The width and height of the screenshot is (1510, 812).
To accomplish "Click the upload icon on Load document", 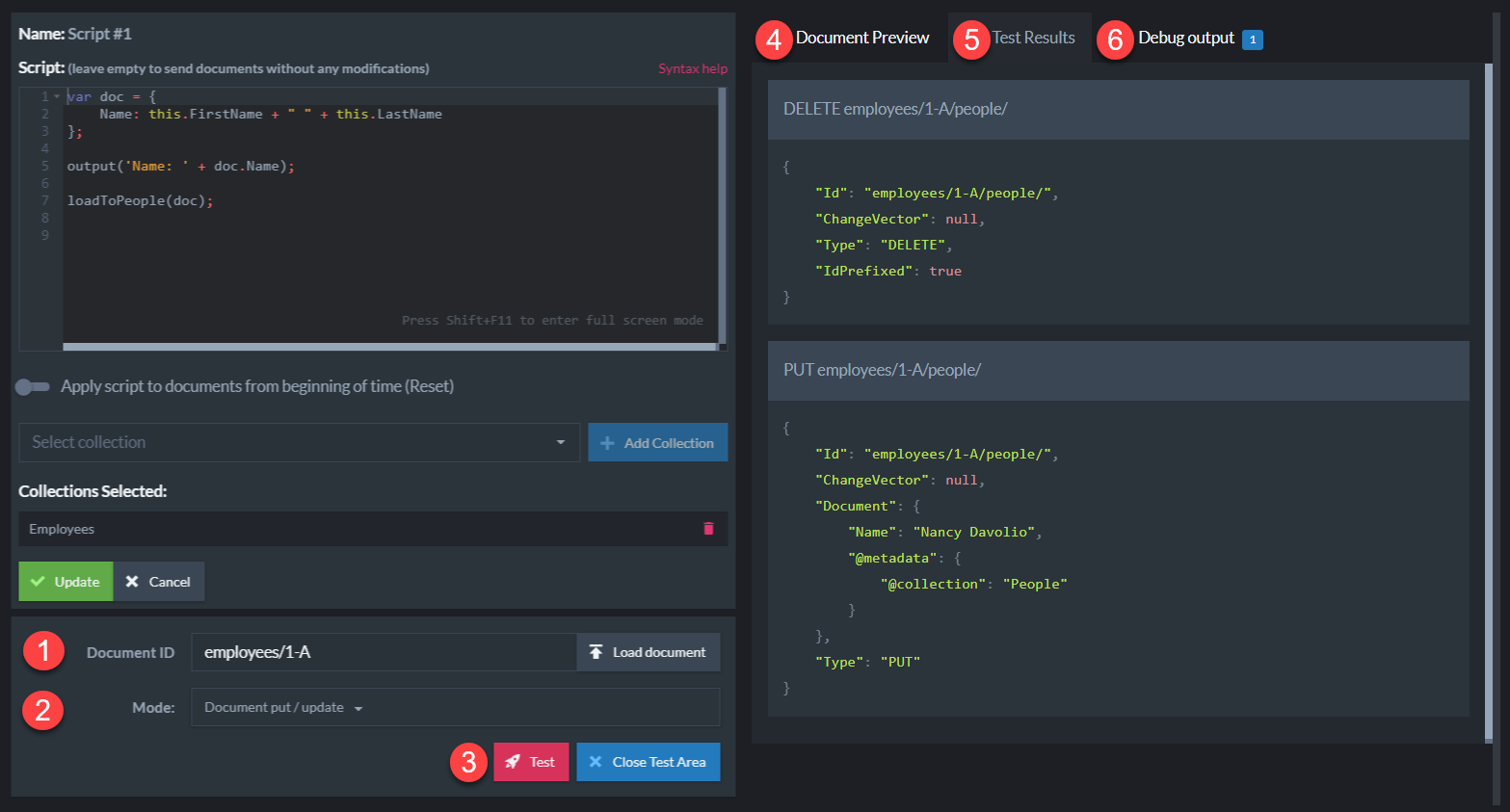I will pos(596,652).
